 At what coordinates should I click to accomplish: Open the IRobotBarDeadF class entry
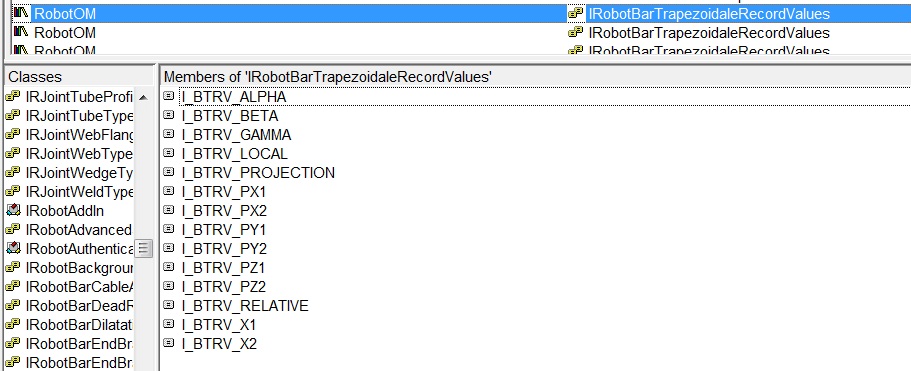[x=80, y=306]
